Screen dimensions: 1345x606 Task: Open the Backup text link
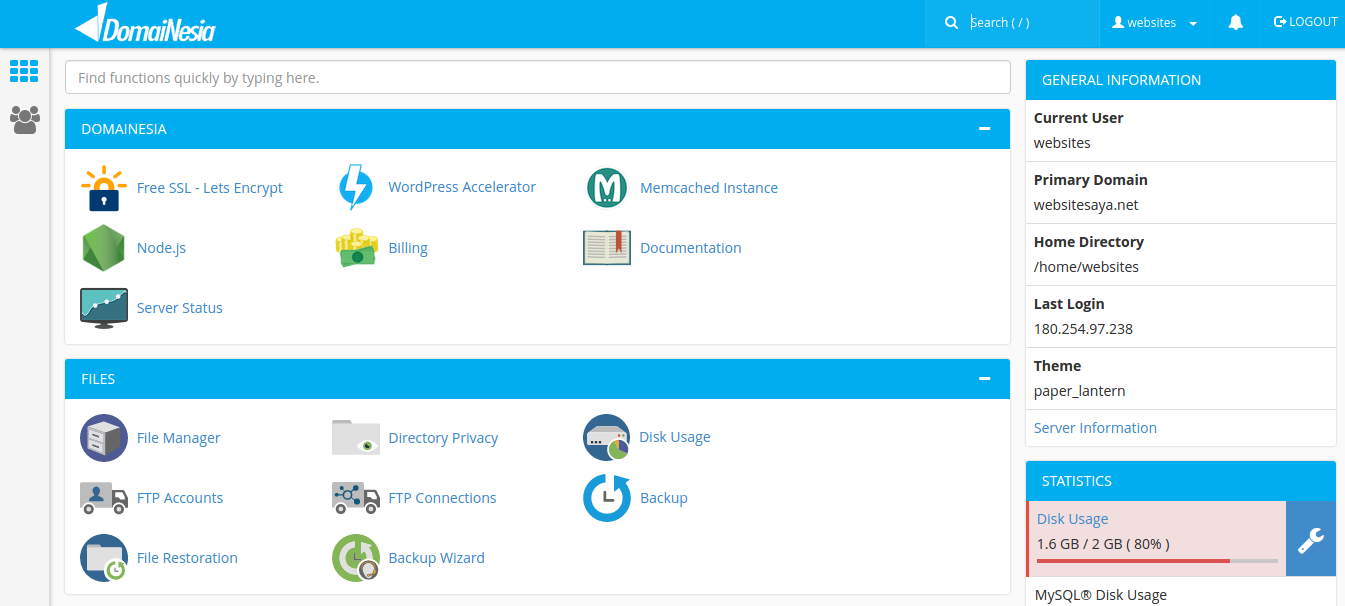tap(664, 498)
